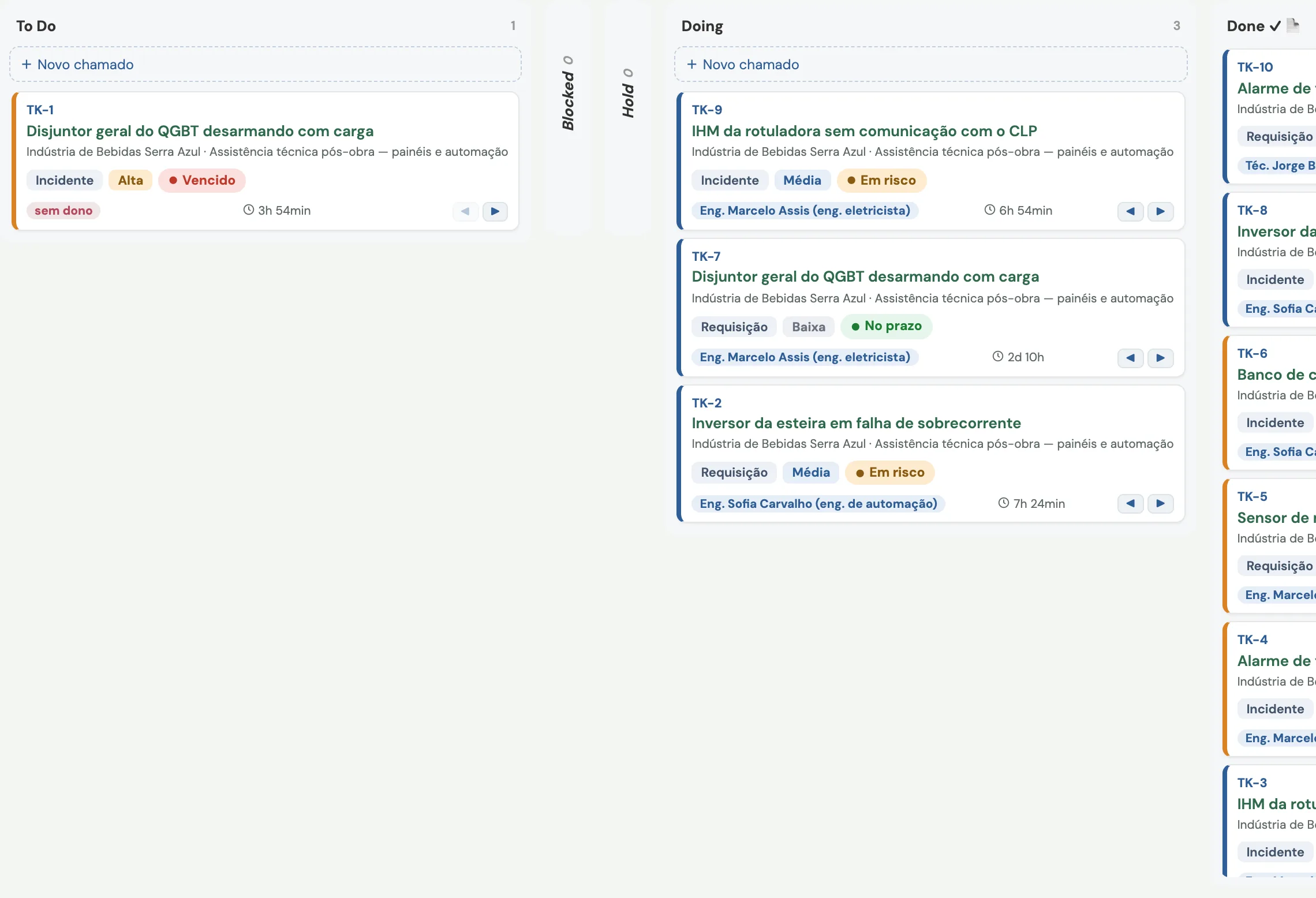Open the TK-3 card in Done
This screenshot has width=1316, height=898.
pyautogui.click(x=1270, y=821)
